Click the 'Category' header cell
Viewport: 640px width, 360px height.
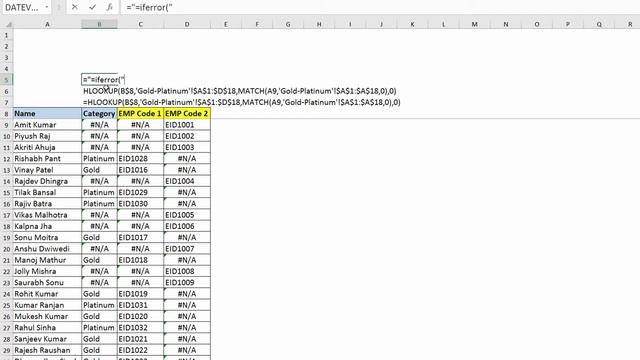point(99,113)
